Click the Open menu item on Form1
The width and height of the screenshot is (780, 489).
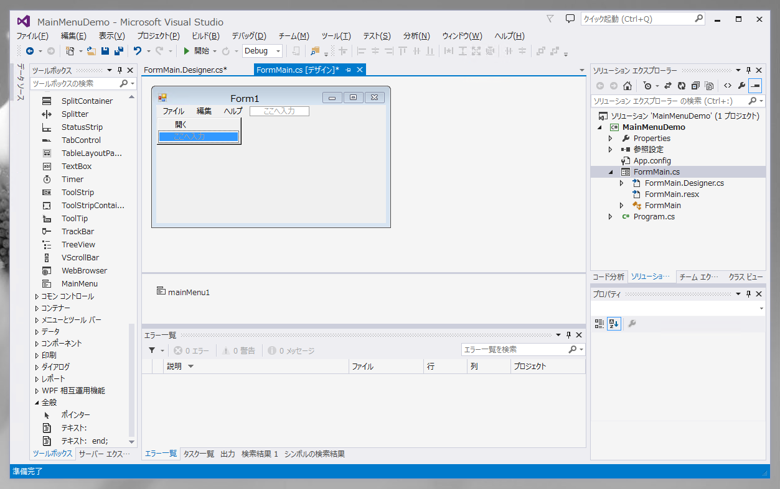pyautogui.click(x=181, y=124)
